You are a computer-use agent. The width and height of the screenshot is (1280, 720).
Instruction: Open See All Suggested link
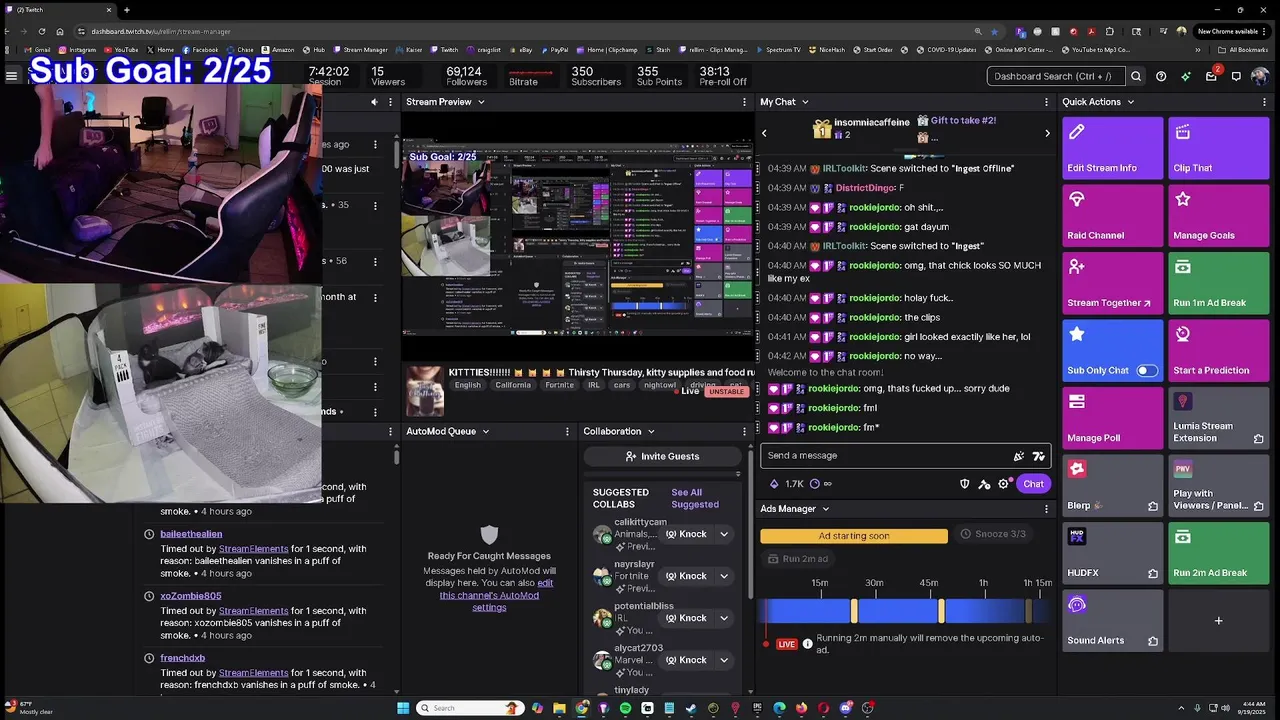(x=695, y=498)
